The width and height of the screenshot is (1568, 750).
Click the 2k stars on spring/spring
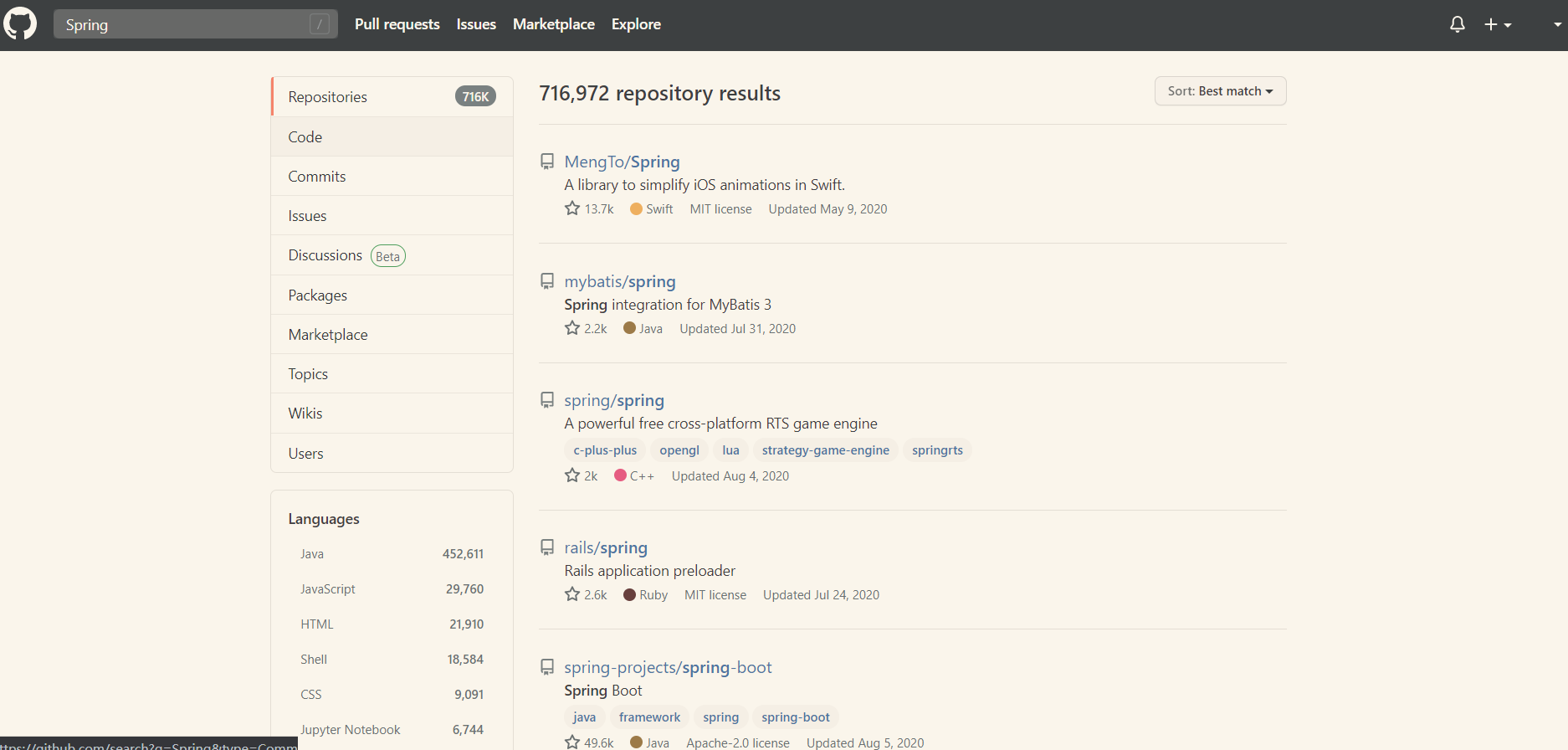tap(582, 475)
